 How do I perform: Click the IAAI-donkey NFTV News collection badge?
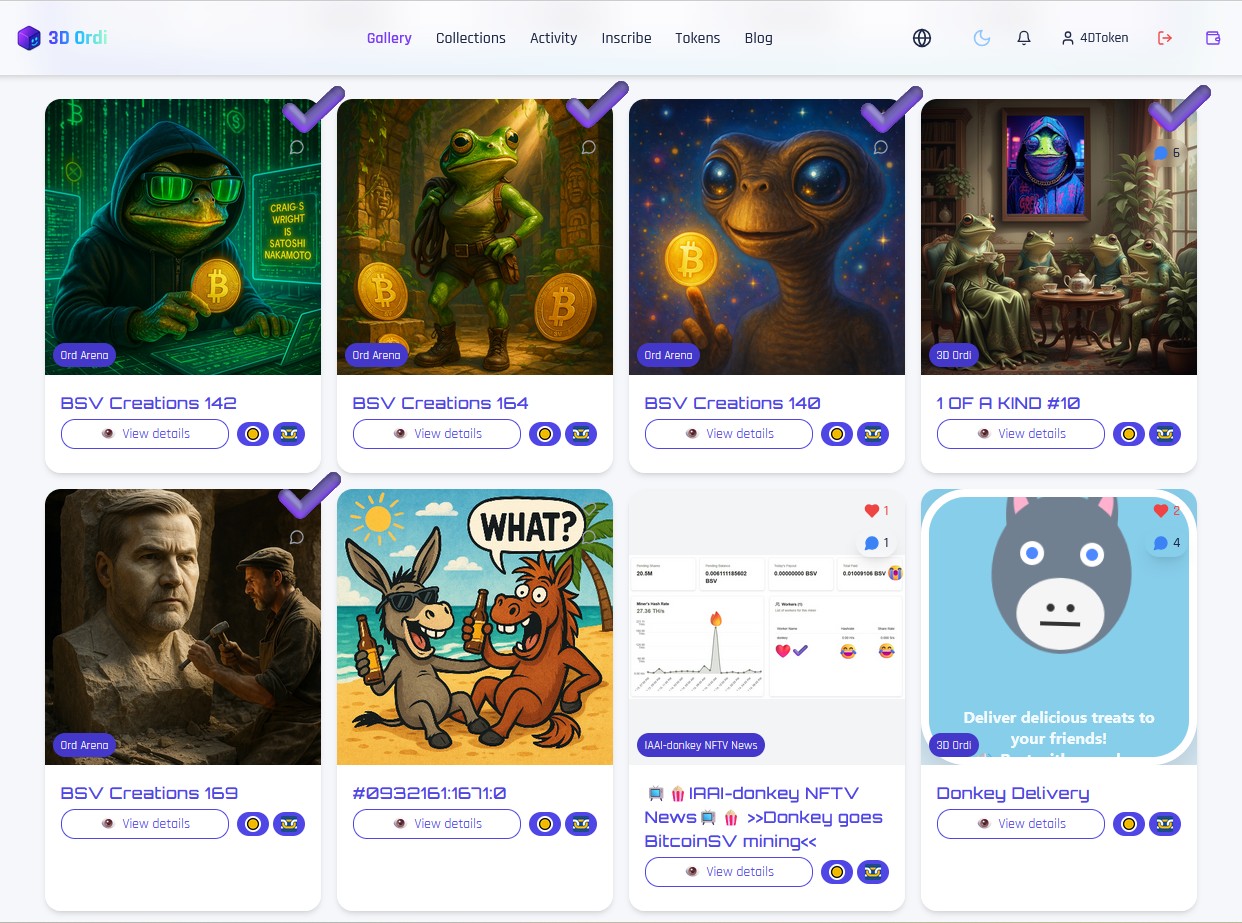(x=701, y=745)
